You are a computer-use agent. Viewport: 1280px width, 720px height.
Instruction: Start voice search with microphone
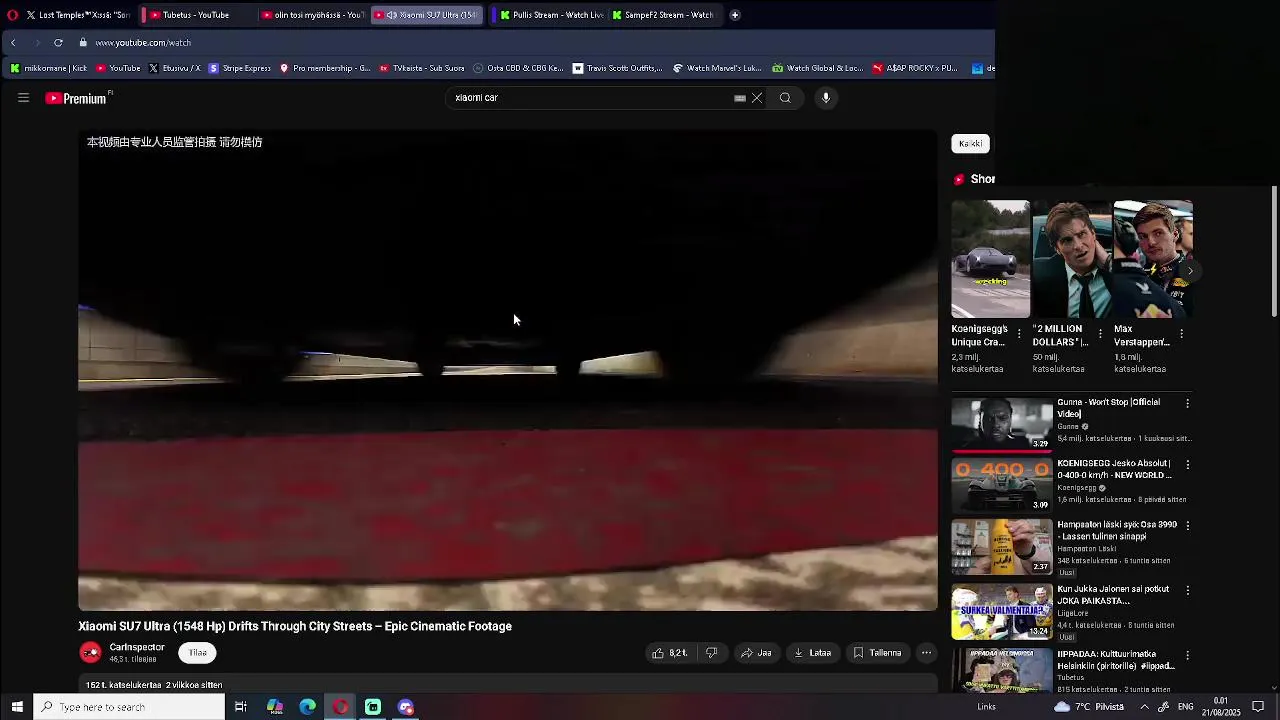pyautogui.click(x=826, y=98)
